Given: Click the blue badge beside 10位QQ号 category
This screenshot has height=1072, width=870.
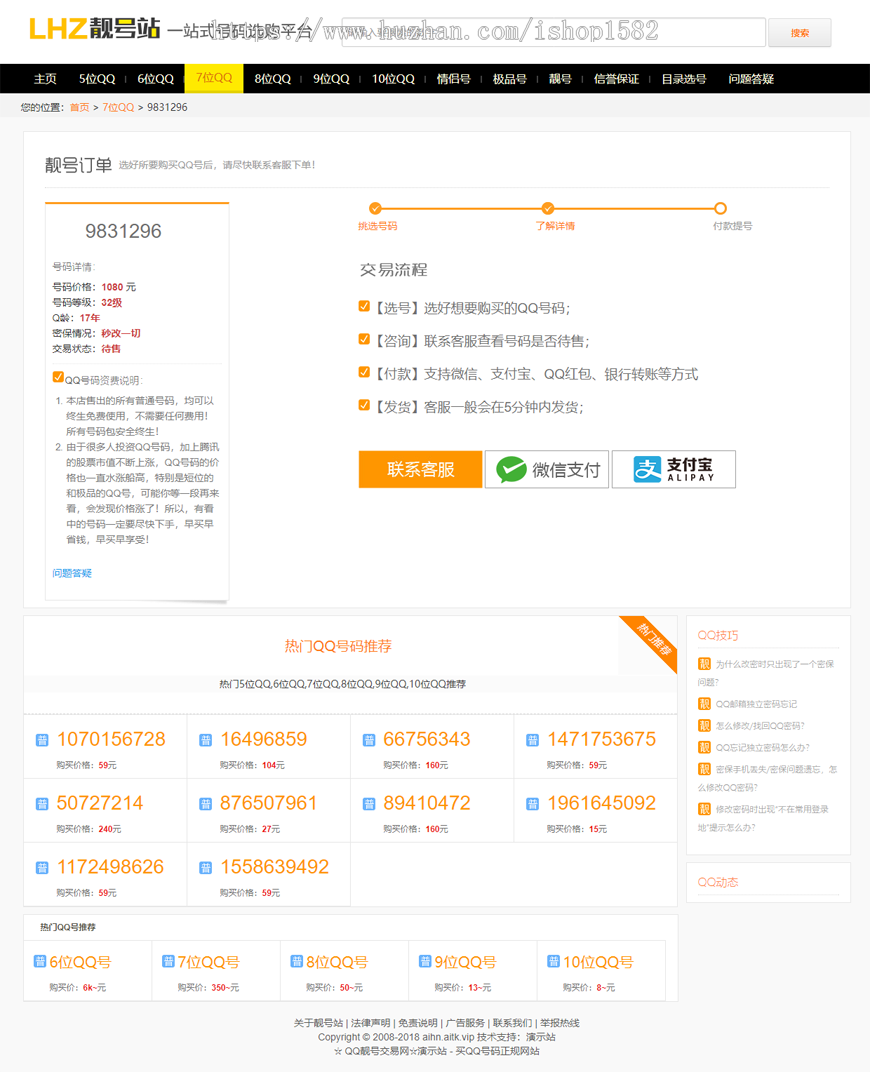Looking at the screenshot, I should click(553, 961).
